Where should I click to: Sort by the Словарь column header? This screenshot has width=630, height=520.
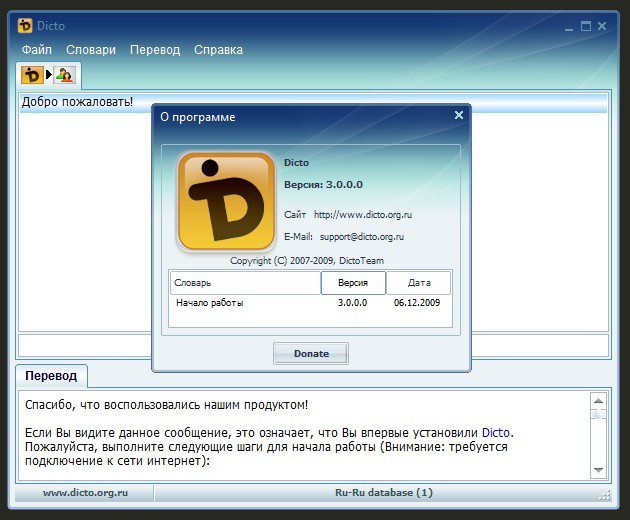pos(245,283)
